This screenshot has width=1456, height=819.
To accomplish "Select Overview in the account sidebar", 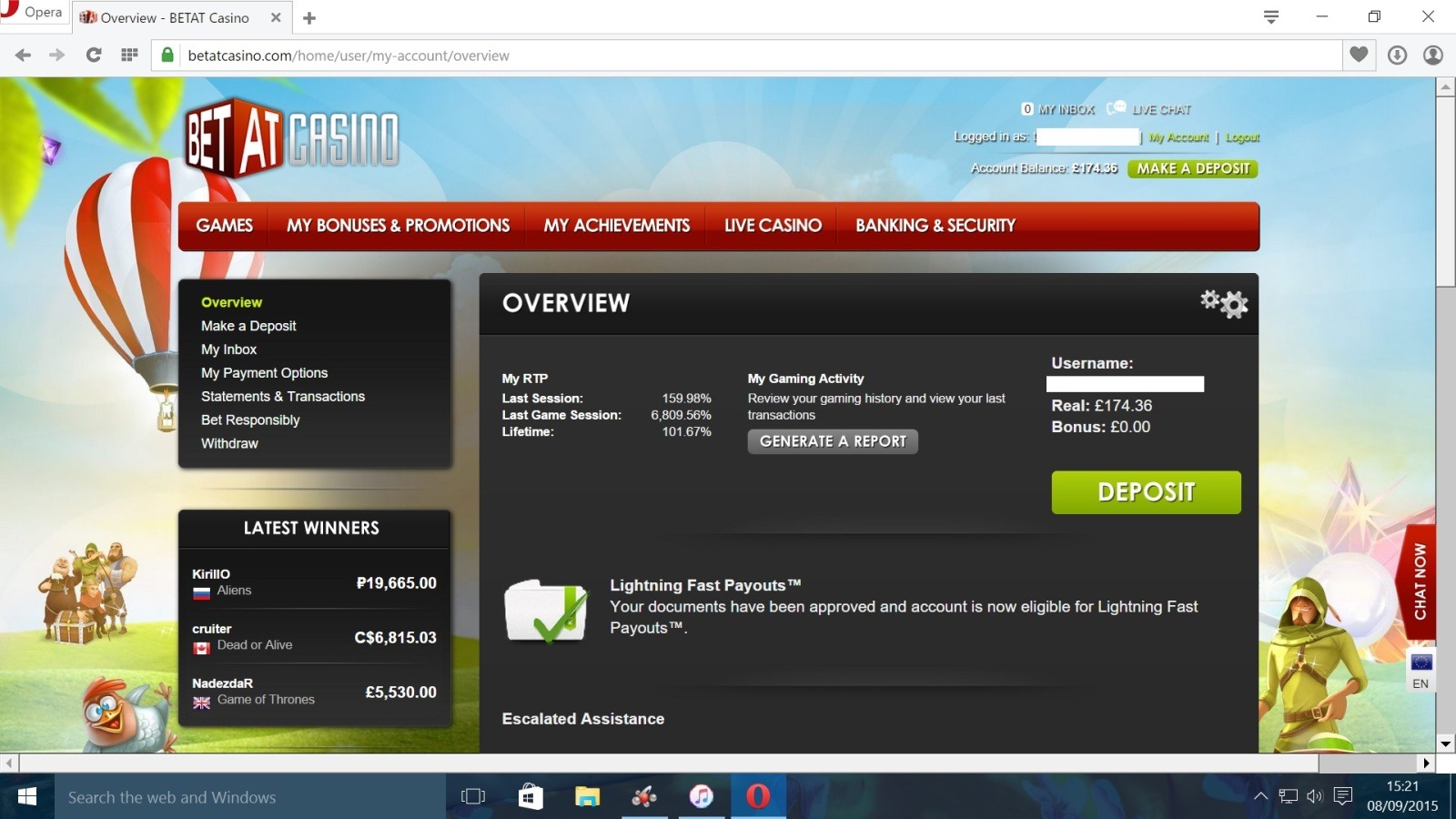I will (x=231, y=302).
